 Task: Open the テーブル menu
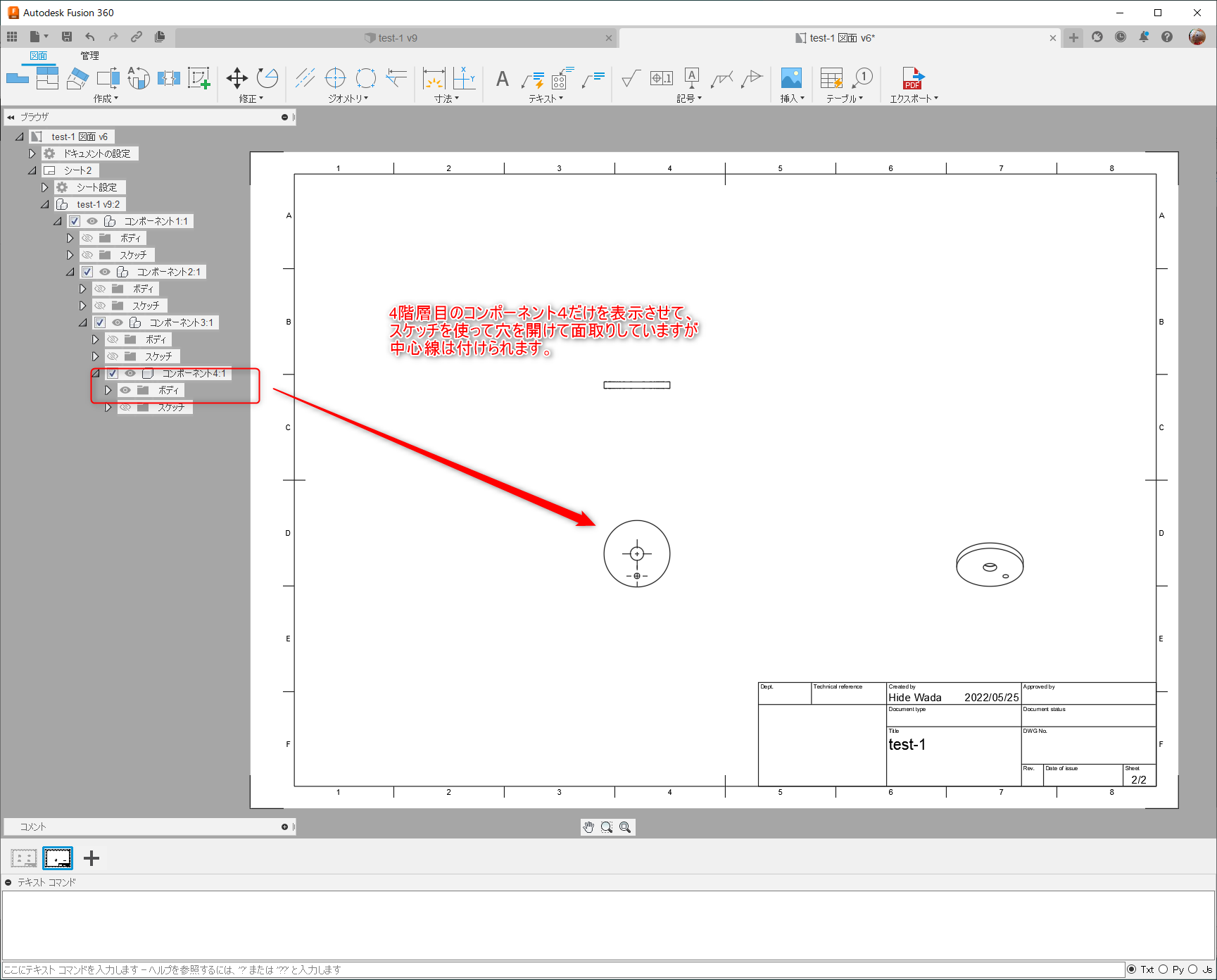[x=845, y=99]
